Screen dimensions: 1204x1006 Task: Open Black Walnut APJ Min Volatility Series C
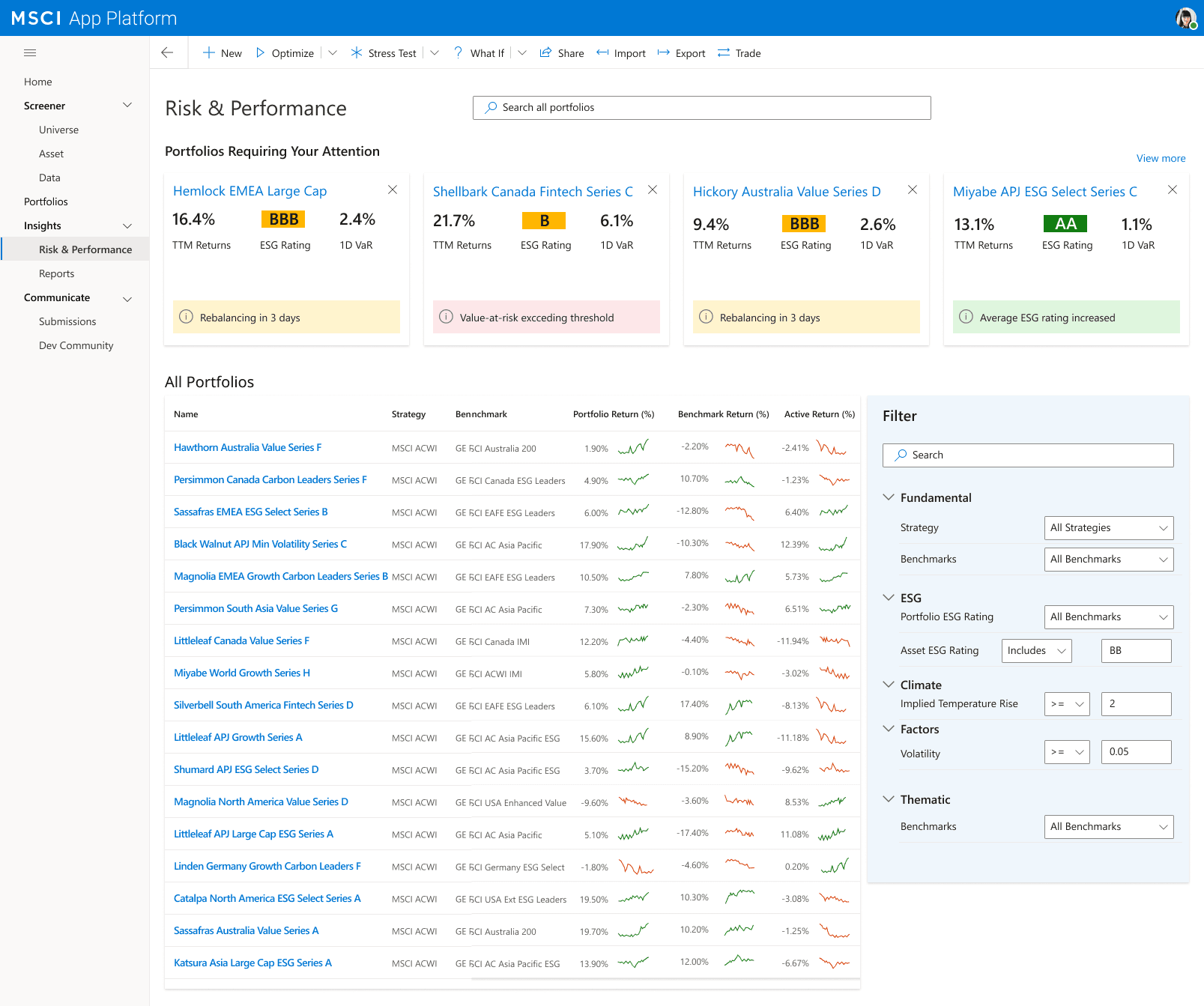point(260,544)
